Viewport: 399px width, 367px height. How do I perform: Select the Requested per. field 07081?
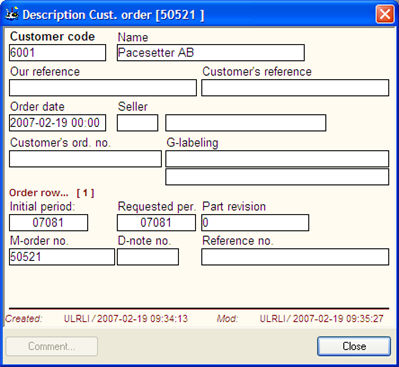(x=156, y=223)
